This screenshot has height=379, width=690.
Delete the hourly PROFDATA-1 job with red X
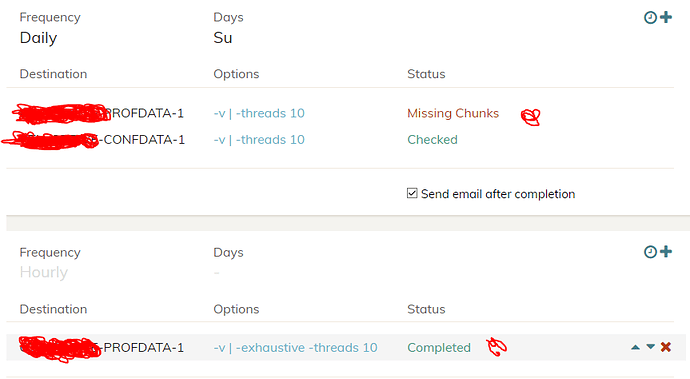click(x=666, y=347)
